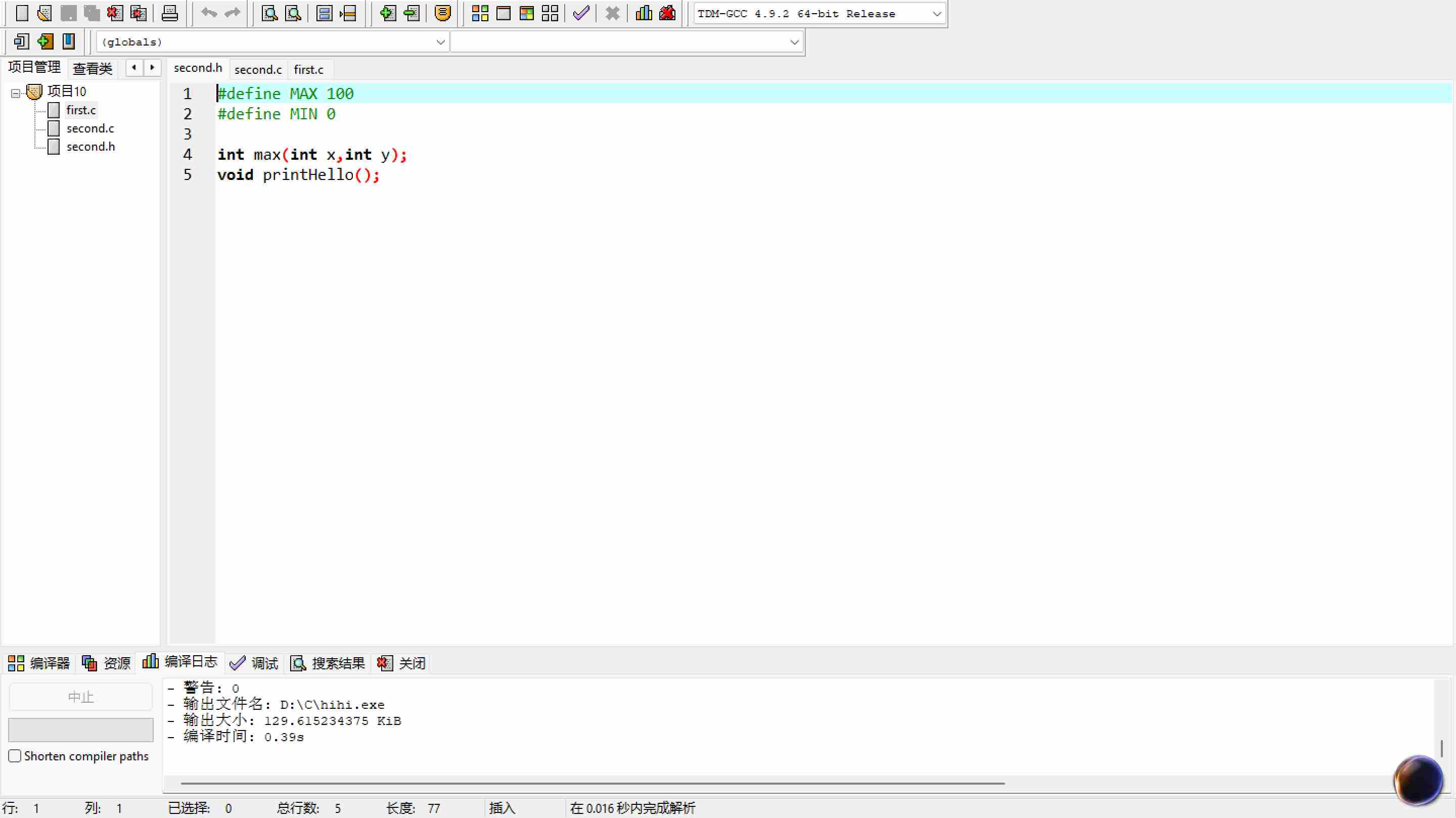The image size is (1456, 818).
Task: Click the Profile analysis bar chart icon
Action: (644, 13)
